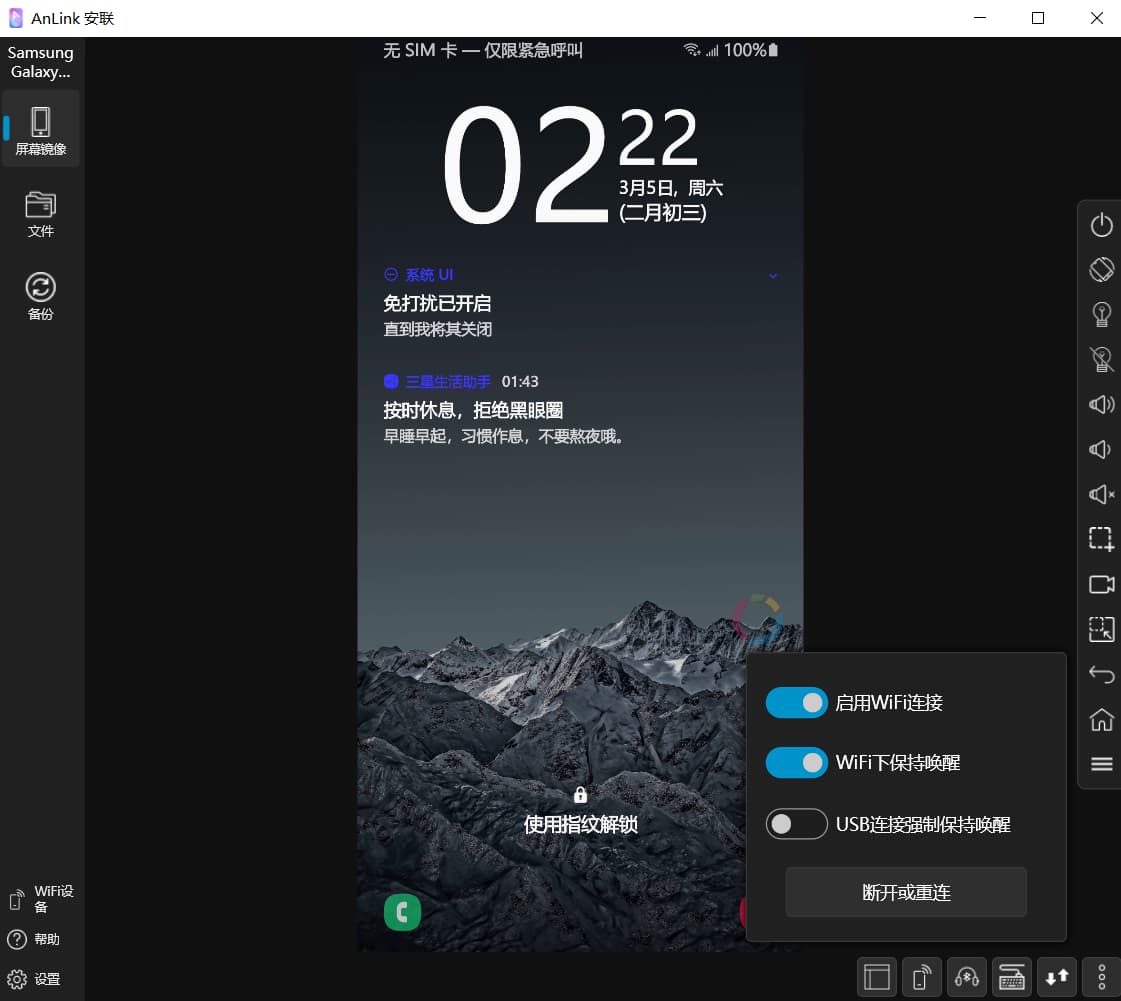
Task: Open the screen mirroring (屏幕镜像) panel
Action: tap(41, 130)
